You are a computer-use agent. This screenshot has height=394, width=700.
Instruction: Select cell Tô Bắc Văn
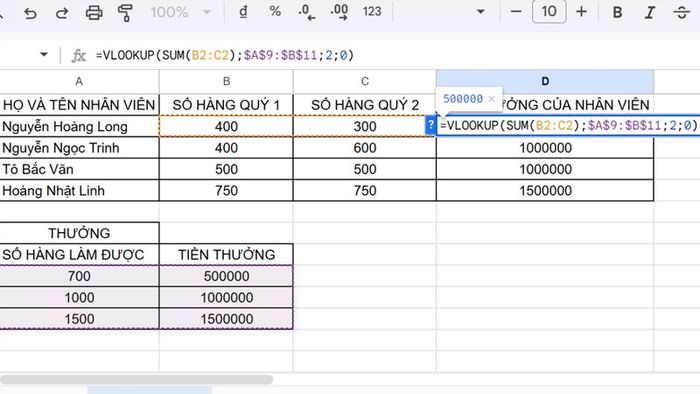[x=79, y=169]
